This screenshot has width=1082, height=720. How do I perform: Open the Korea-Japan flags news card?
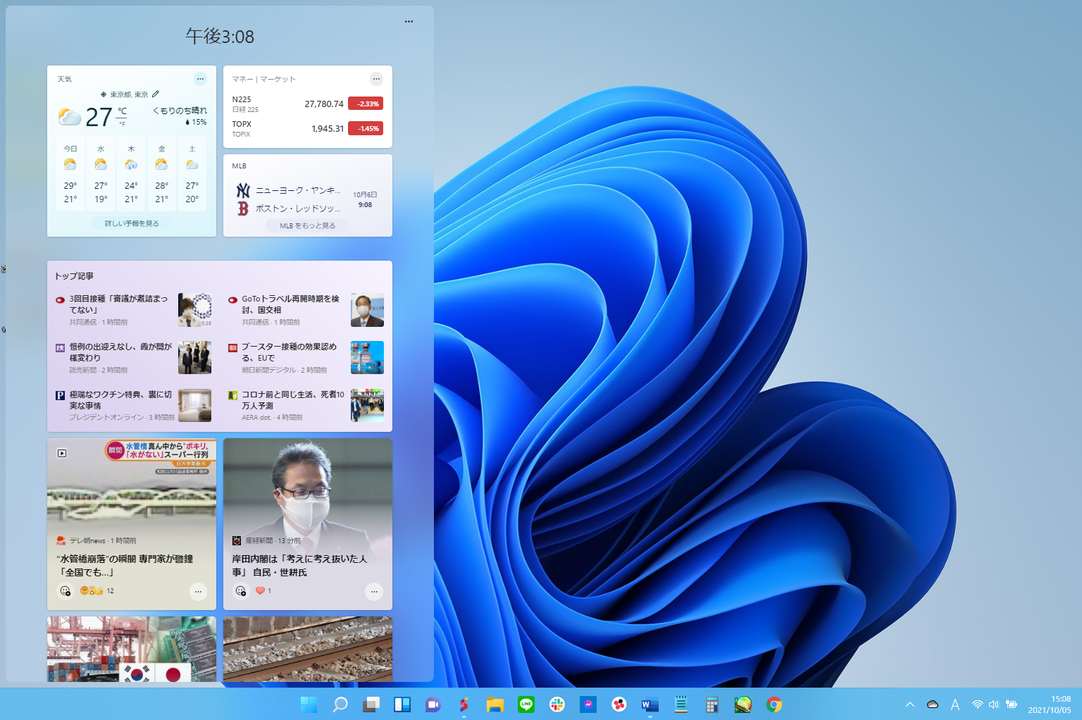pos(132,649)
